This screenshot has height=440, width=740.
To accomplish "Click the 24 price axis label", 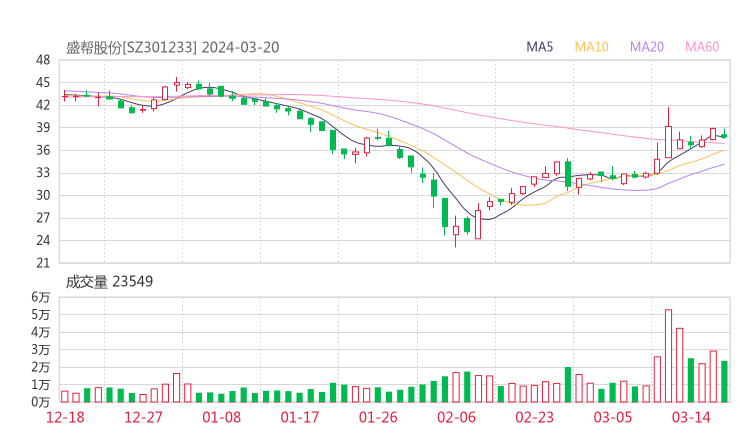I will (43, 240).
